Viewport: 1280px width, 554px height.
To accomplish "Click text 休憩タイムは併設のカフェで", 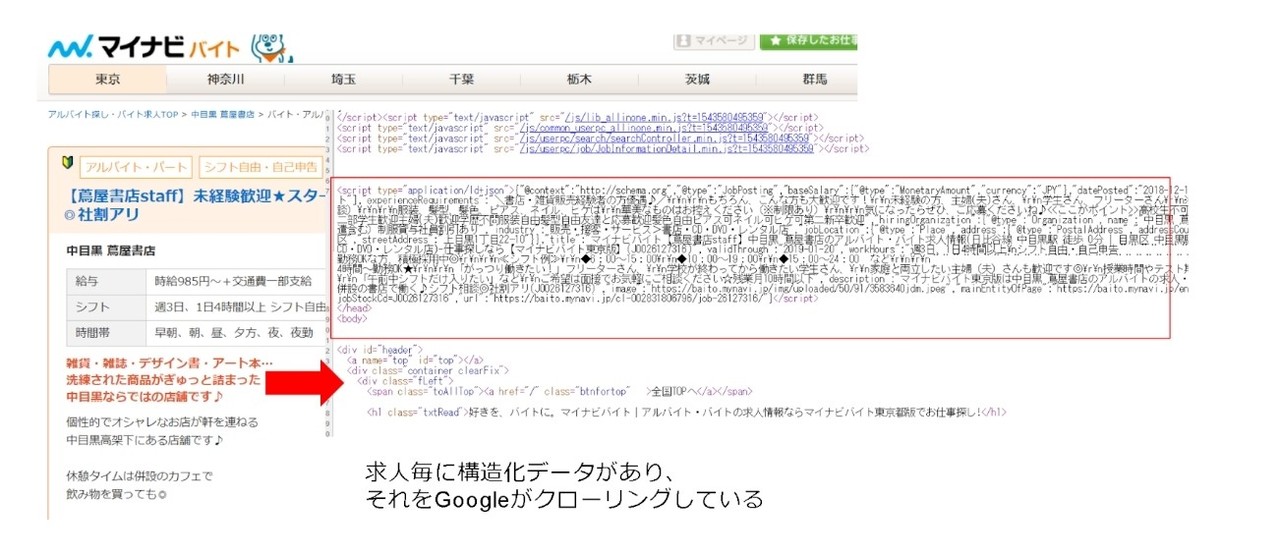I will 139,477.
